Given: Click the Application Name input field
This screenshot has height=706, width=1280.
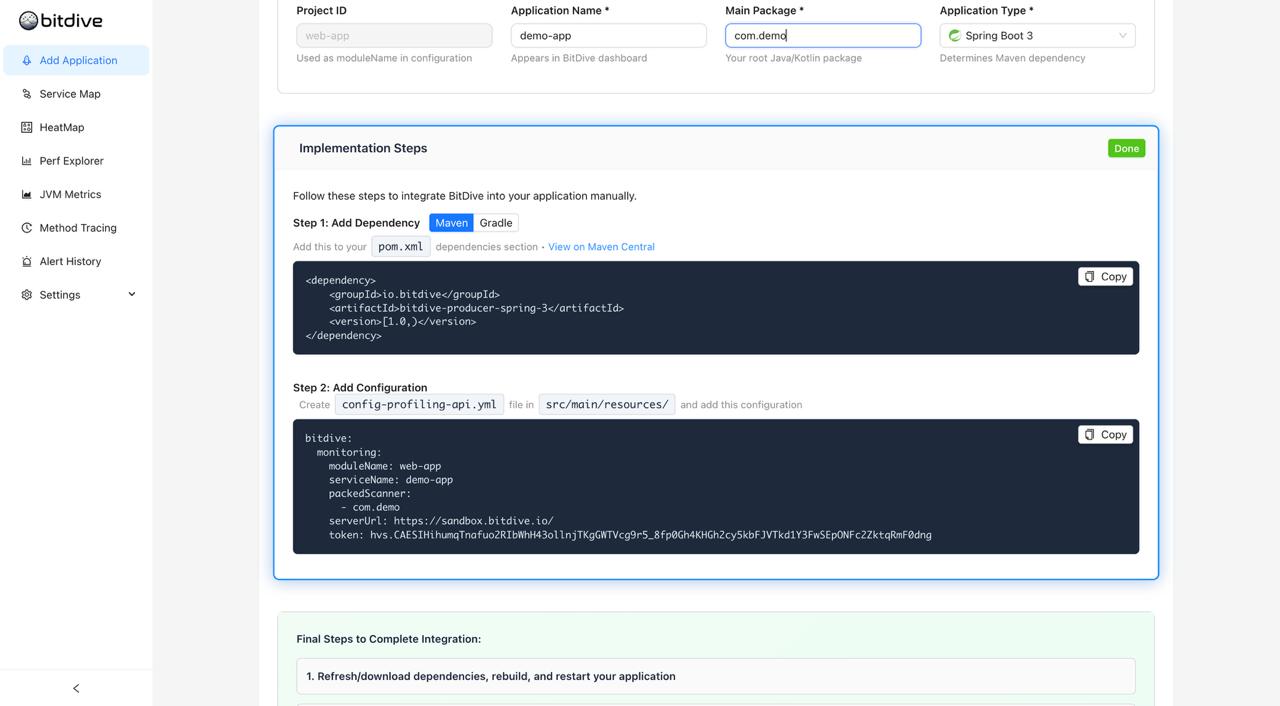Looking at the screenshot, I should pyautogui.click(x=608, y=36).
